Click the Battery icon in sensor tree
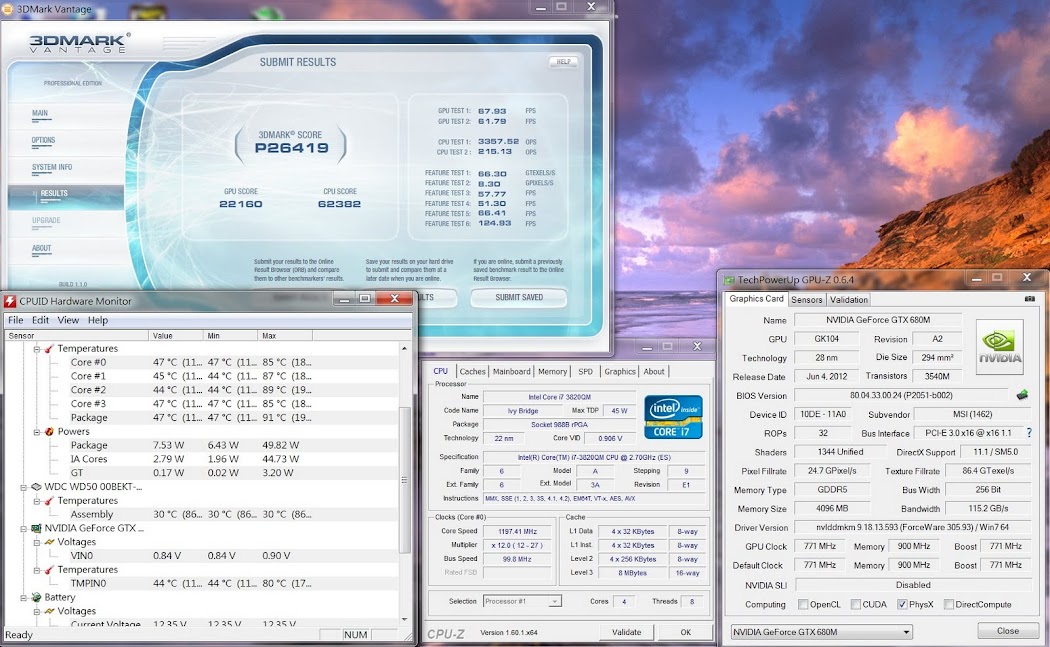The image size is (1050, 647). coord(36,597)
